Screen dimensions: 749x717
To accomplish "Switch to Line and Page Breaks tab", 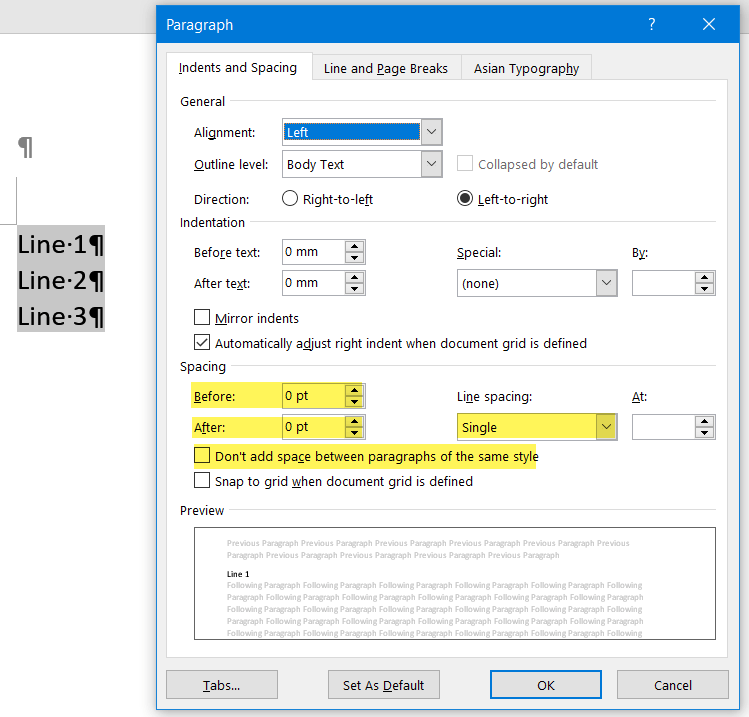I will pyautogui.click(x=386, y=68).
